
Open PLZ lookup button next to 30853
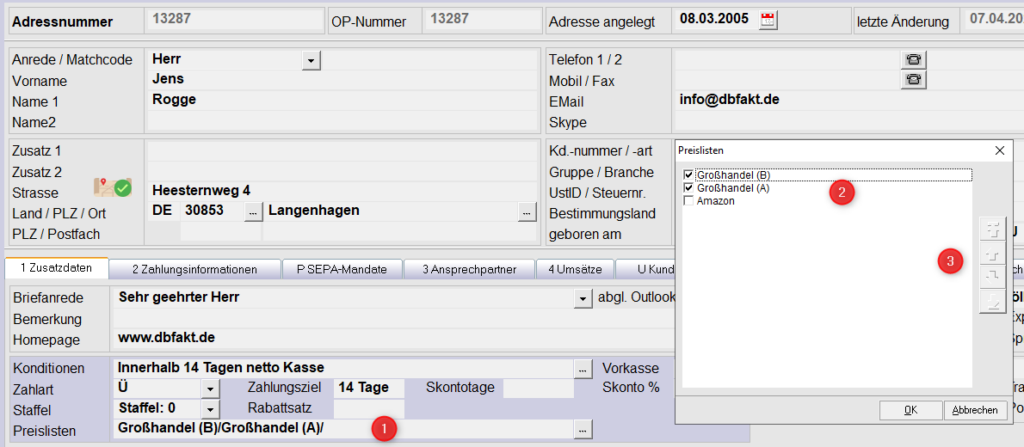click(x=253, y=211)
